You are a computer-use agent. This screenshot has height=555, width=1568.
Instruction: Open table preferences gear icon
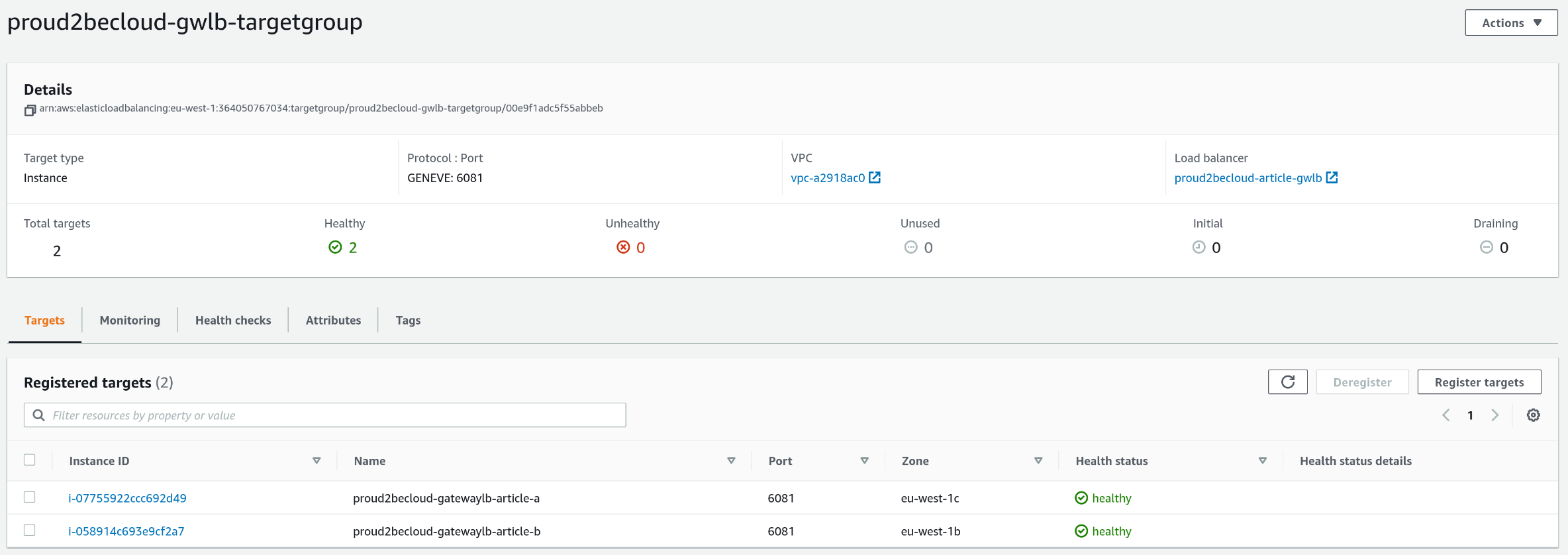click(1533, 415)
